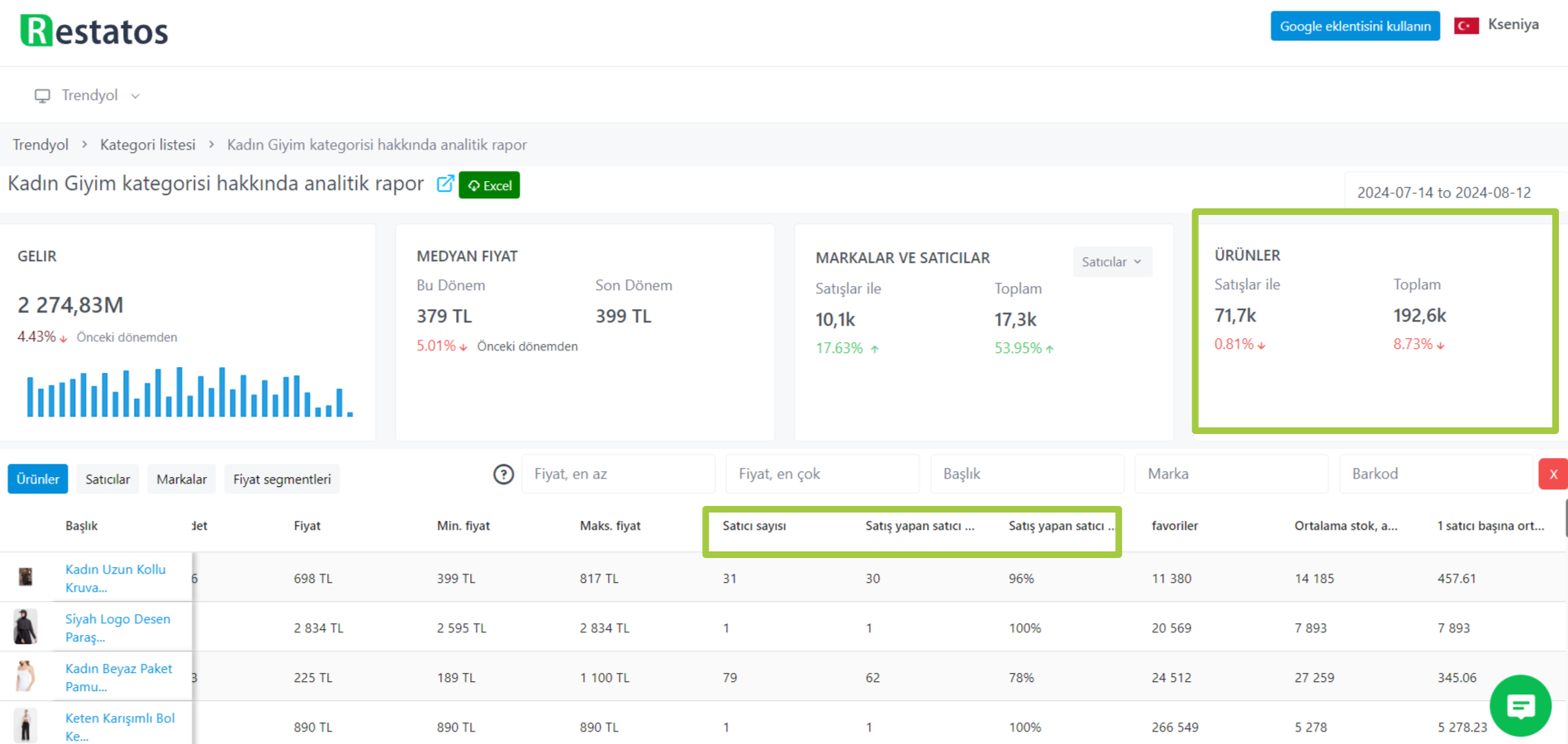Download report via Excel button

point(489,185)
